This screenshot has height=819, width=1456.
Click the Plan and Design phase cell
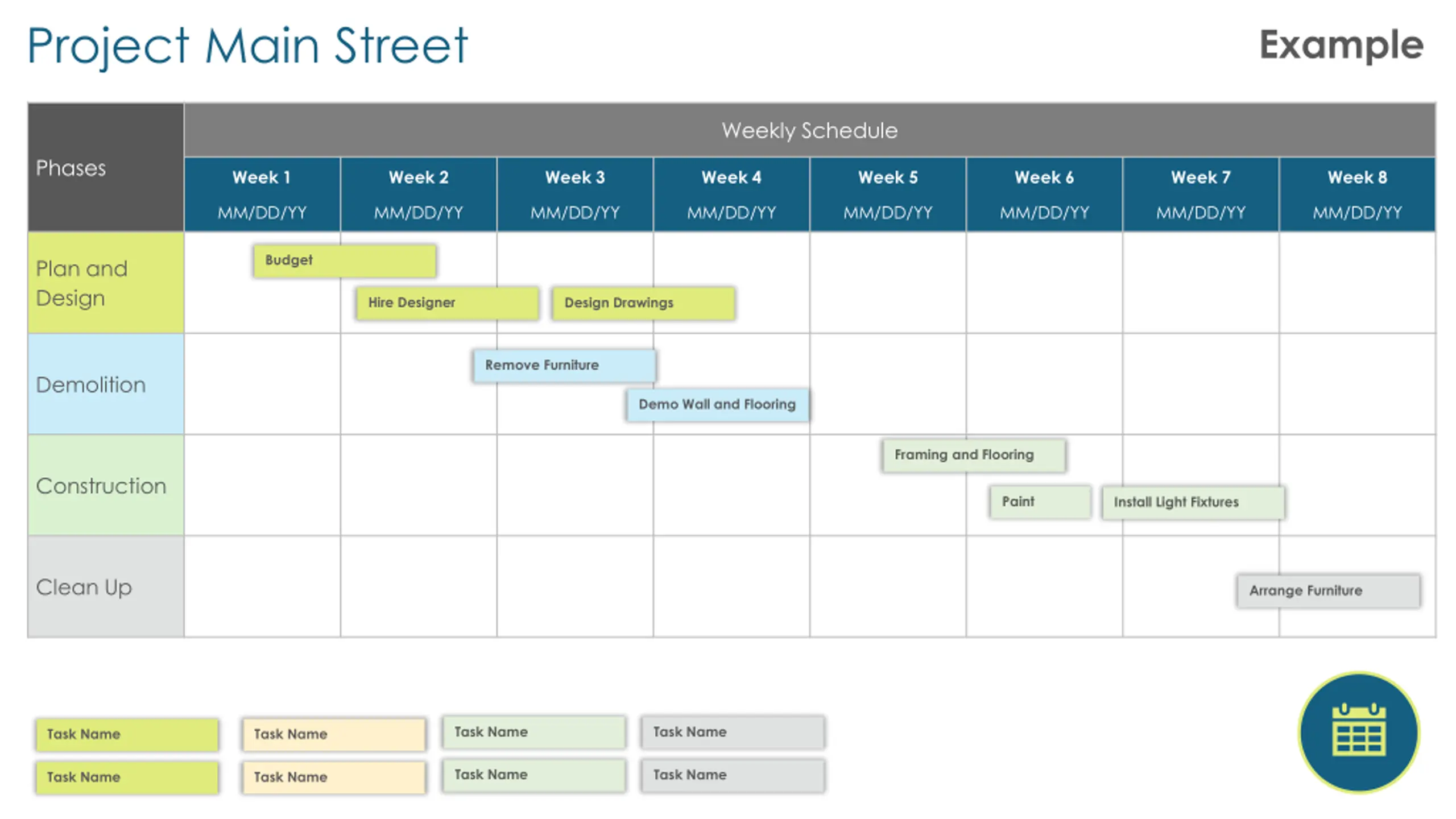tap(106, 283)
